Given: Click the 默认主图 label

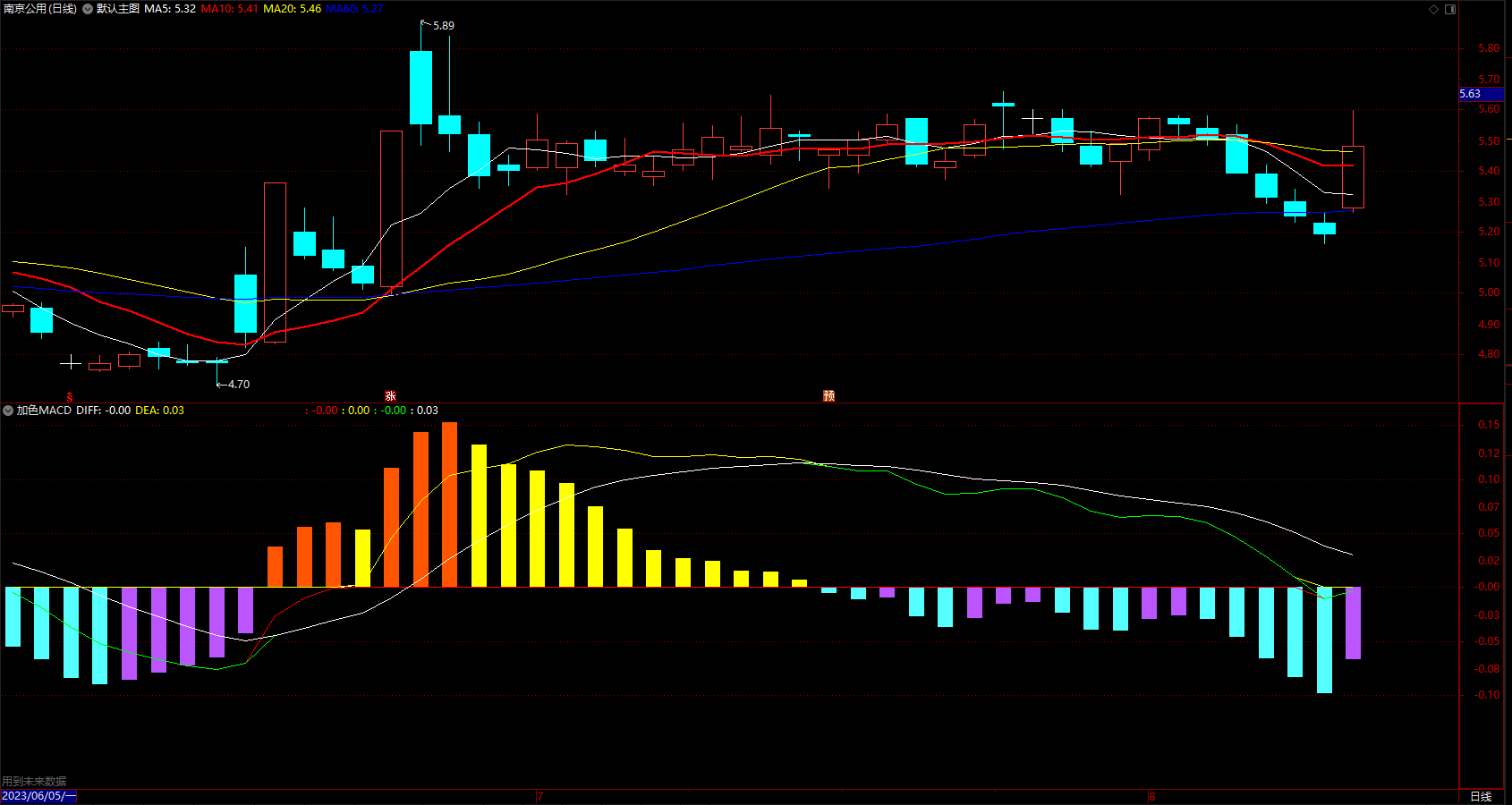Looking at the screenshot, I should pos(118,9).
